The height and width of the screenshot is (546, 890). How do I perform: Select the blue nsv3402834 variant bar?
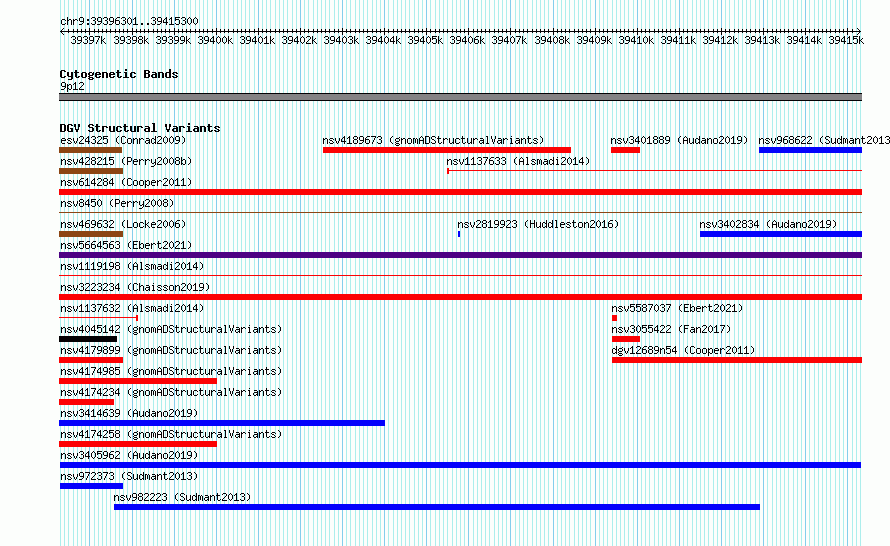coord(780,234)
